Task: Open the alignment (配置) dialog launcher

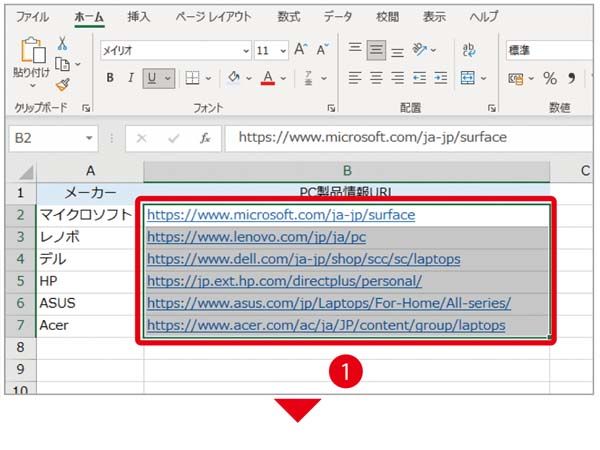Action: click(x=491, y=109)
